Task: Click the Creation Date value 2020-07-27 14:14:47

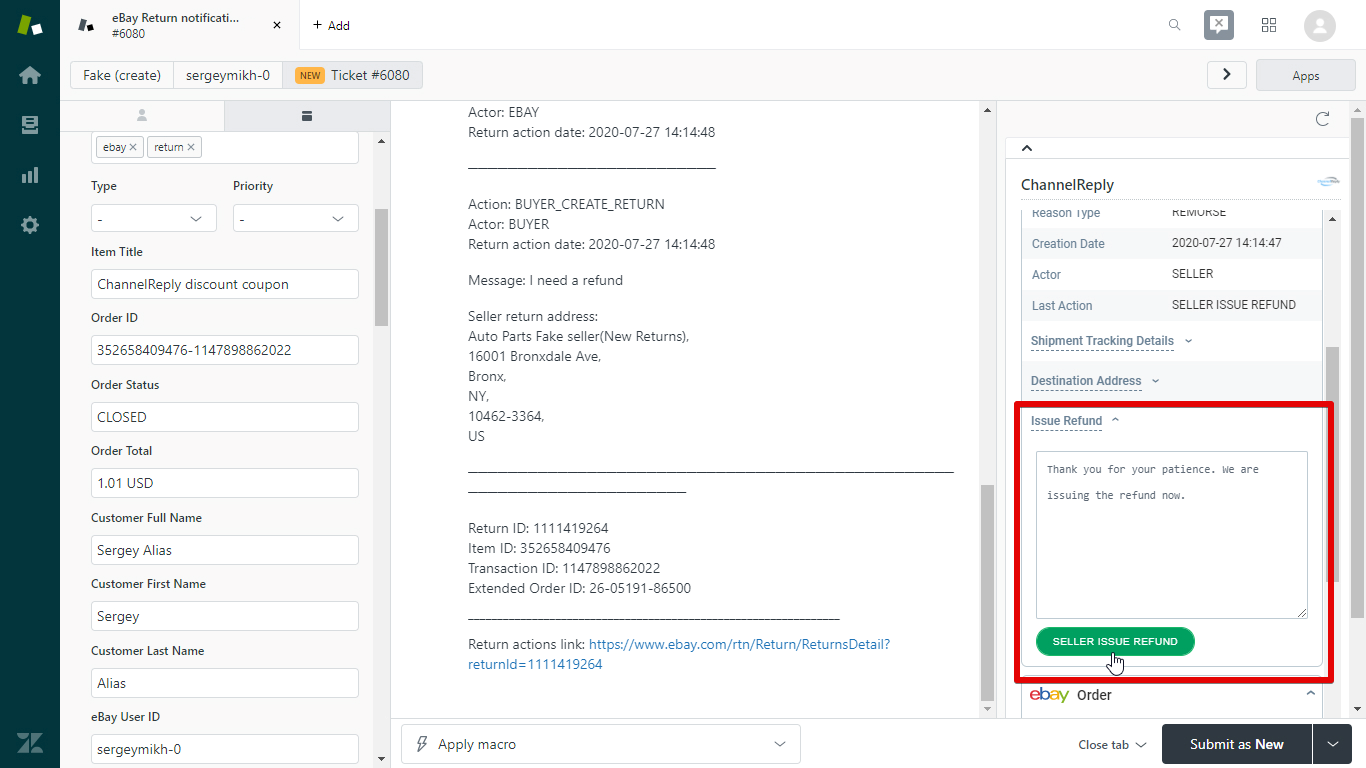Action: [x=1226, y=243]
